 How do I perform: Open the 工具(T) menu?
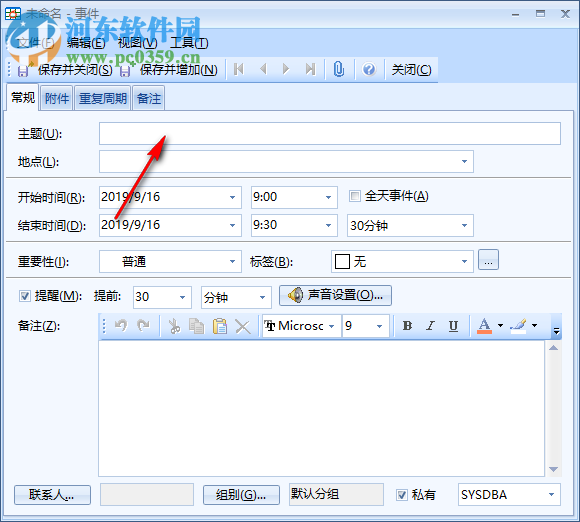(189, 43)
